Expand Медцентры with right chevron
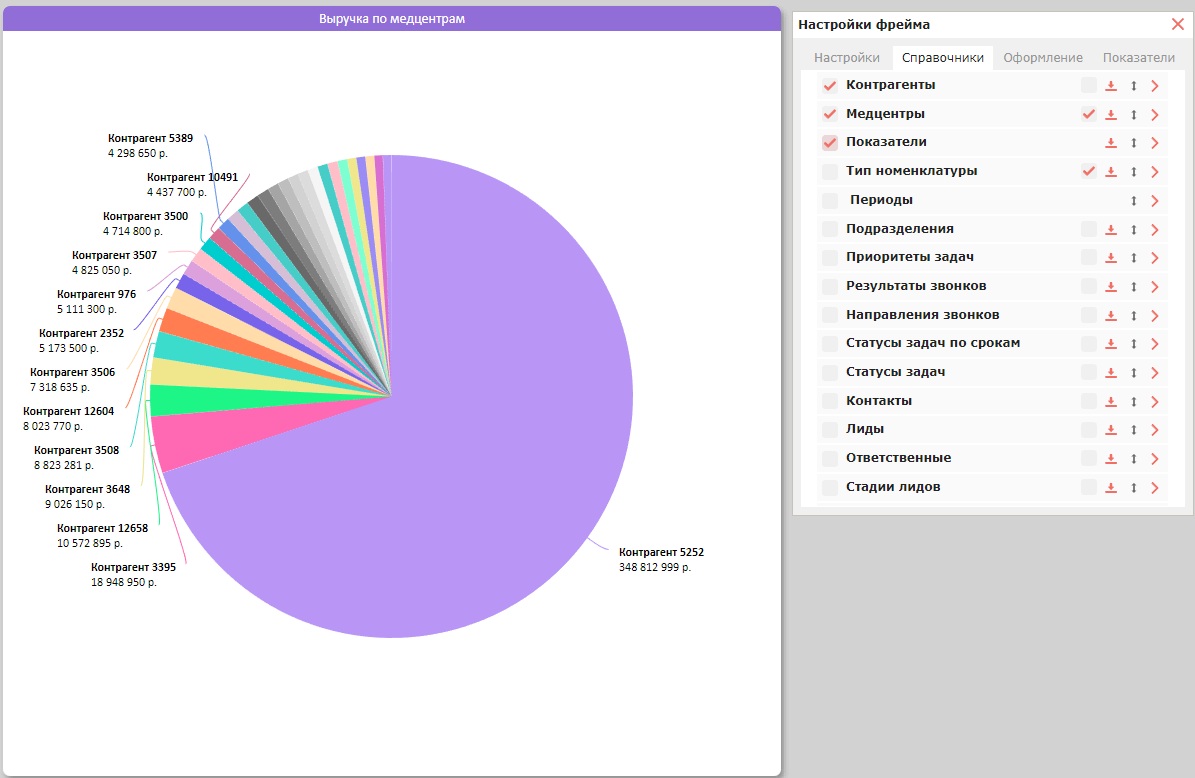Image resolution: width=1195 pixels, height=778 pixels. pyautogui.click(x=1155, y=115)
